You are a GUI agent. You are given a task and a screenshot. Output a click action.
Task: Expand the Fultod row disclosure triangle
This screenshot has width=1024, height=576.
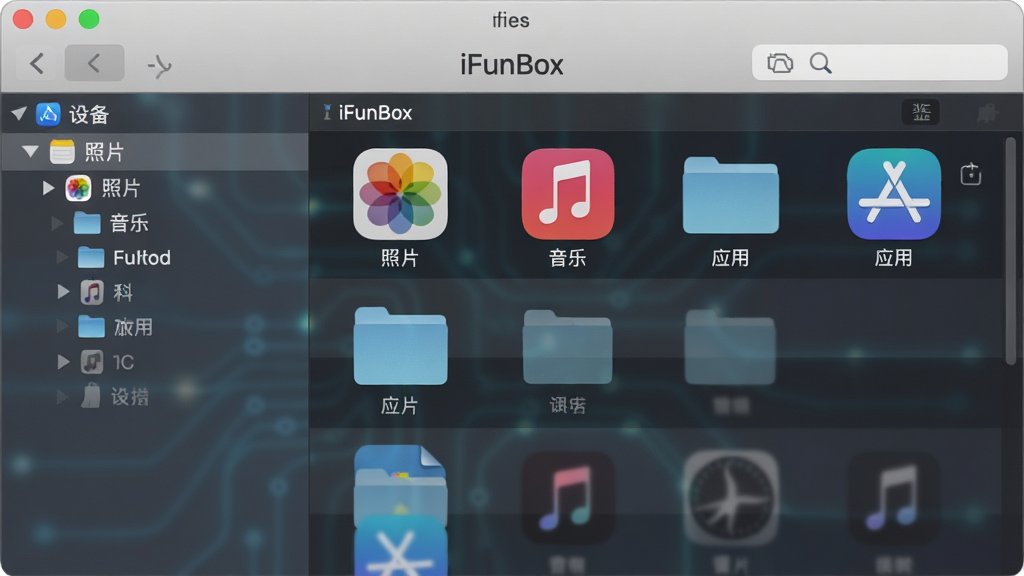[x=62, y=257]
